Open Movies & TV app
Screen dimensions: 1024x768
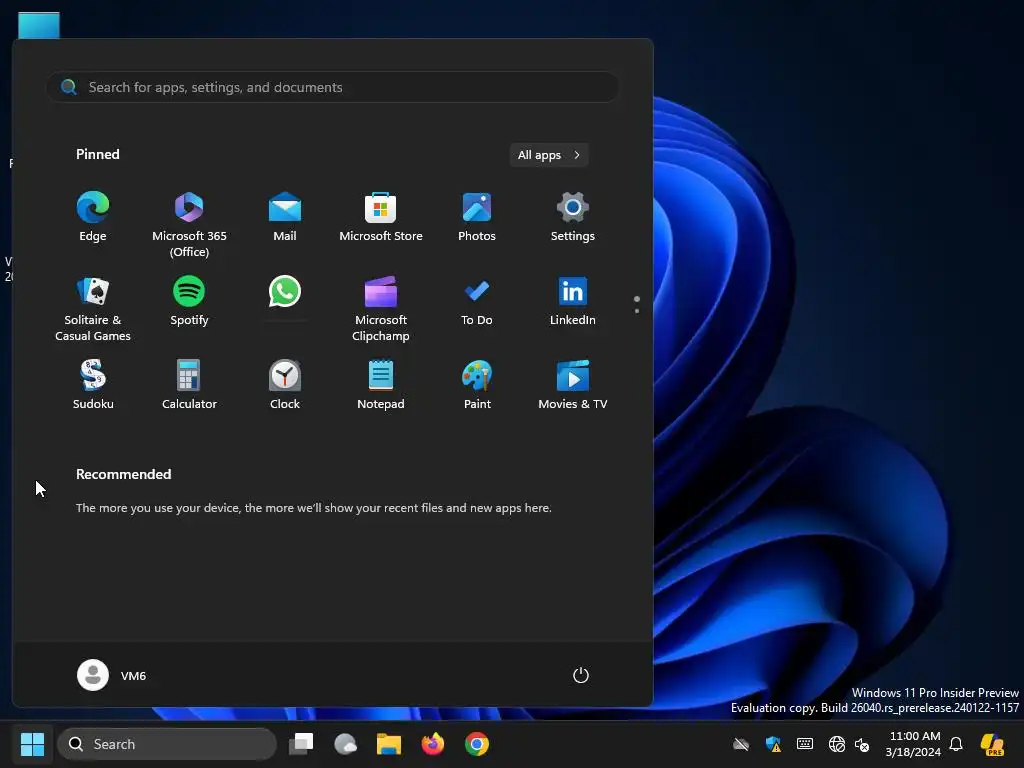[573, 385]
